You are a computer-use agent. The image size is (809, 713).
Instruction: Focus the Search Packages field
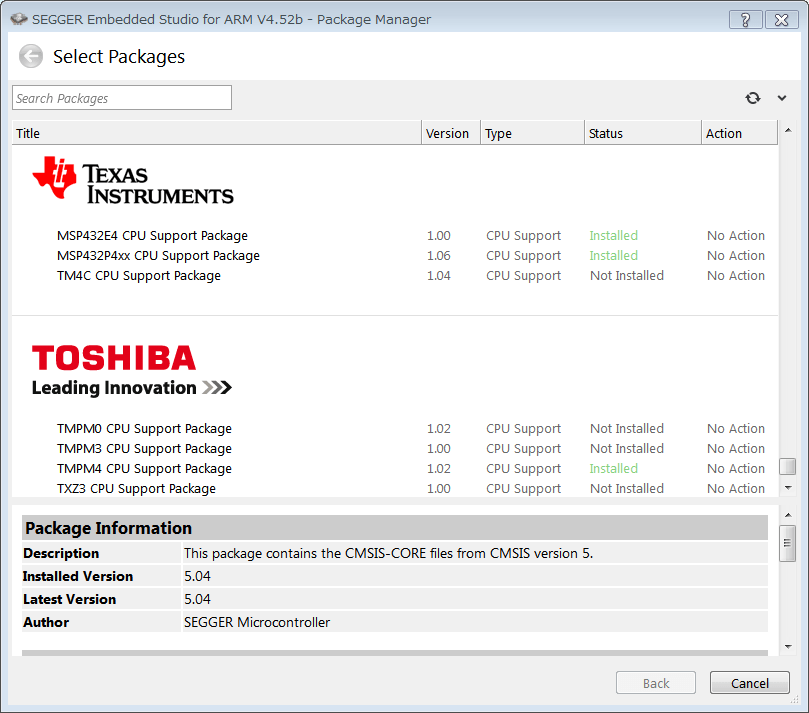click(122, 98)
